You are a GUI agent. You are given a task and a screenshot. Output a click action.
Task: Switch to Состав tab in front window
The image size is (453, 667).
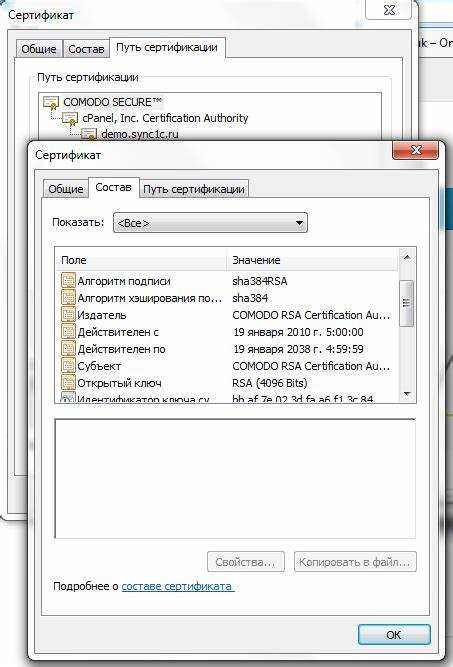coord(113,187)
